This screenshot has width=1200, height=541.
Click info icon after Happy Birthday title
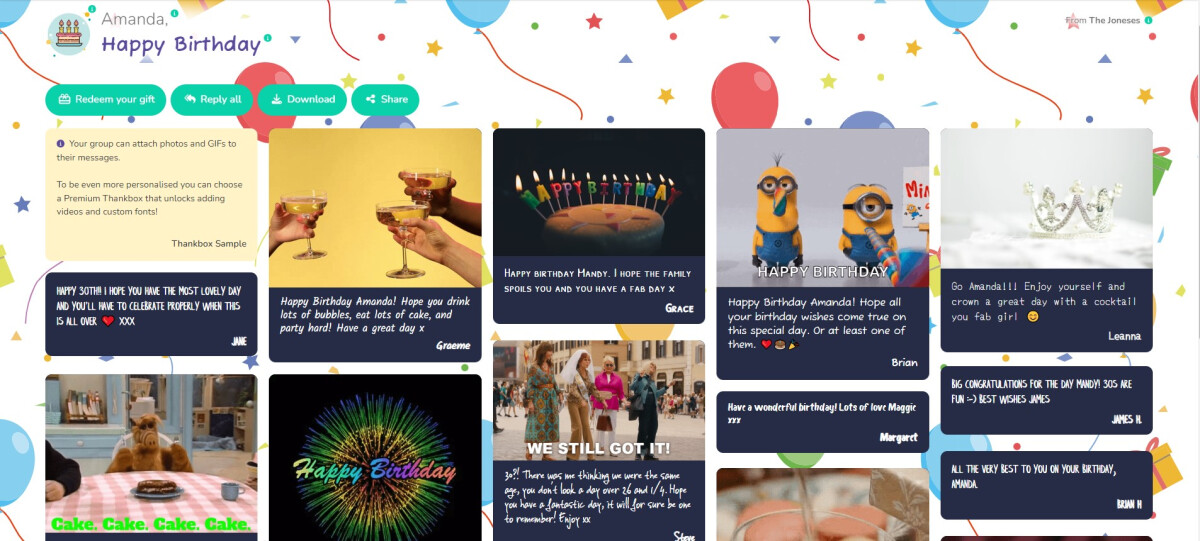(268, 39)
